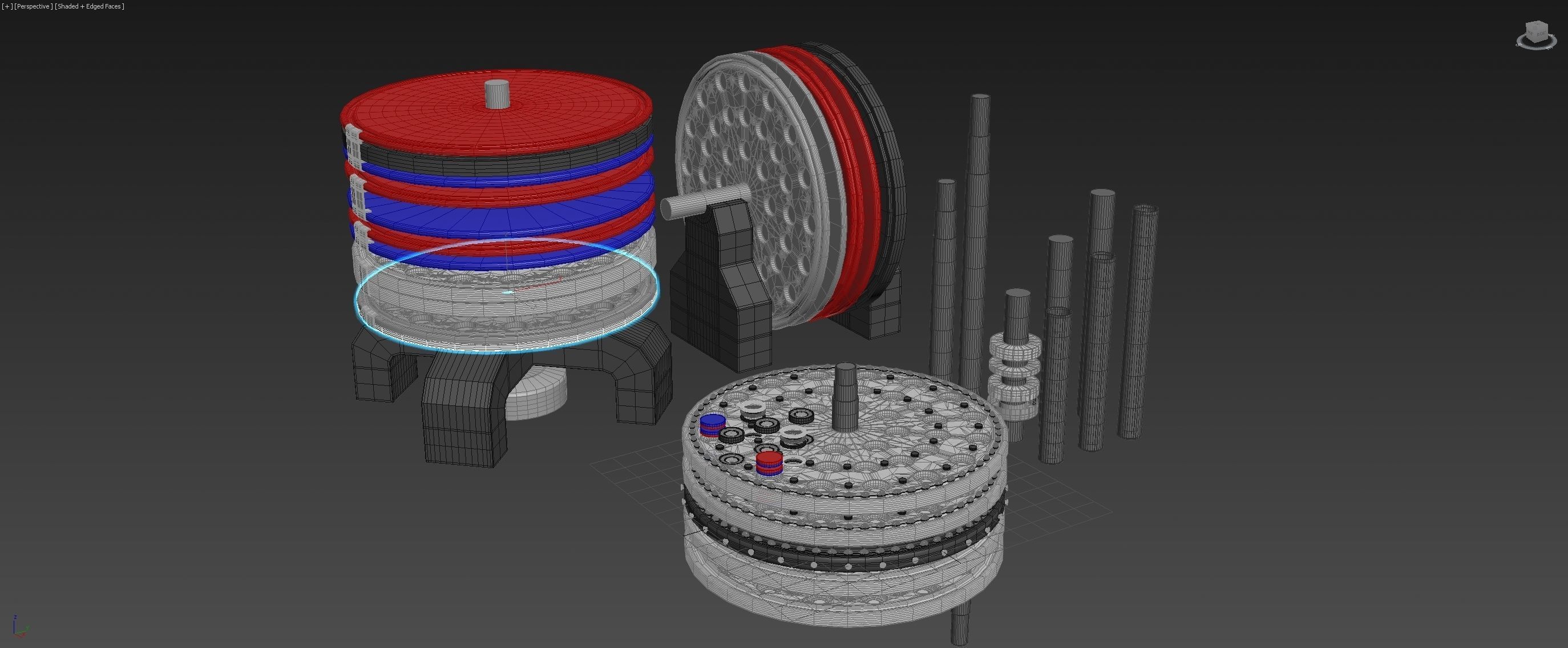The image size is (1568, 648).
Task: Select the cyan-highlighted circle outline
Action: 507,296
